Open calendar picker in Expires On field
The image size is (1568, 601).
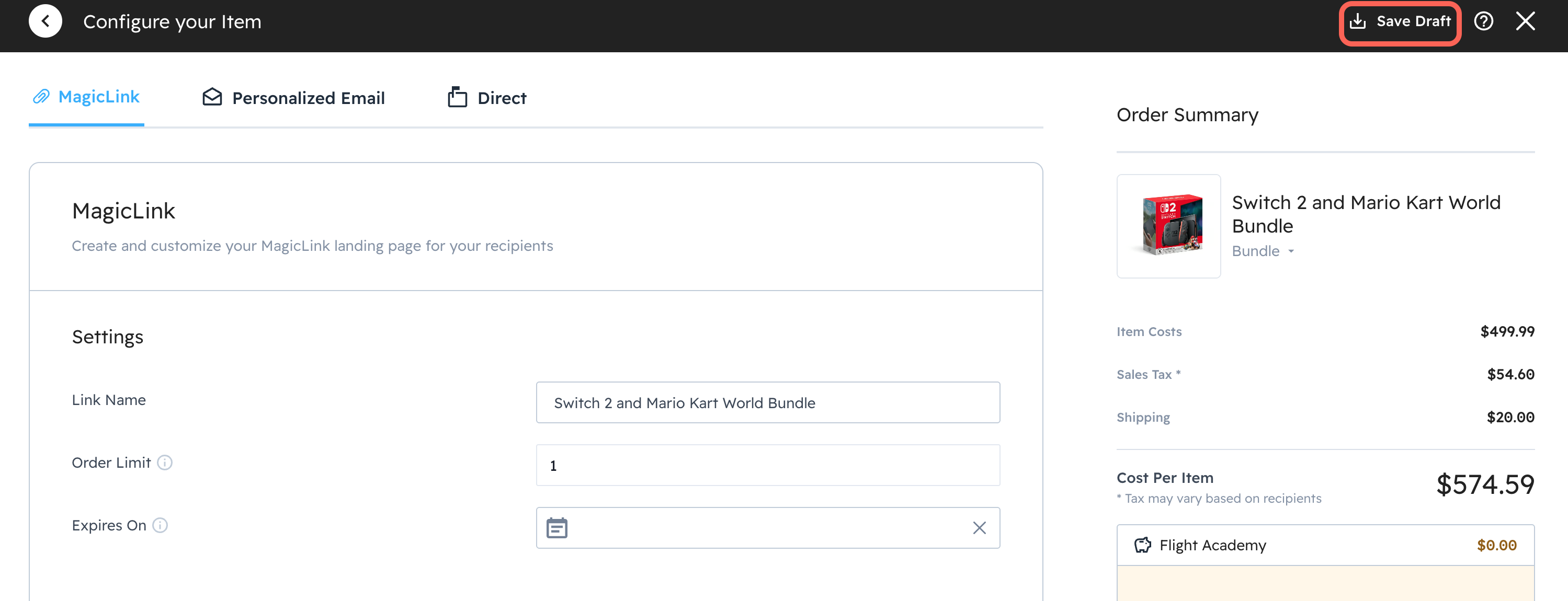pos(556,528)
